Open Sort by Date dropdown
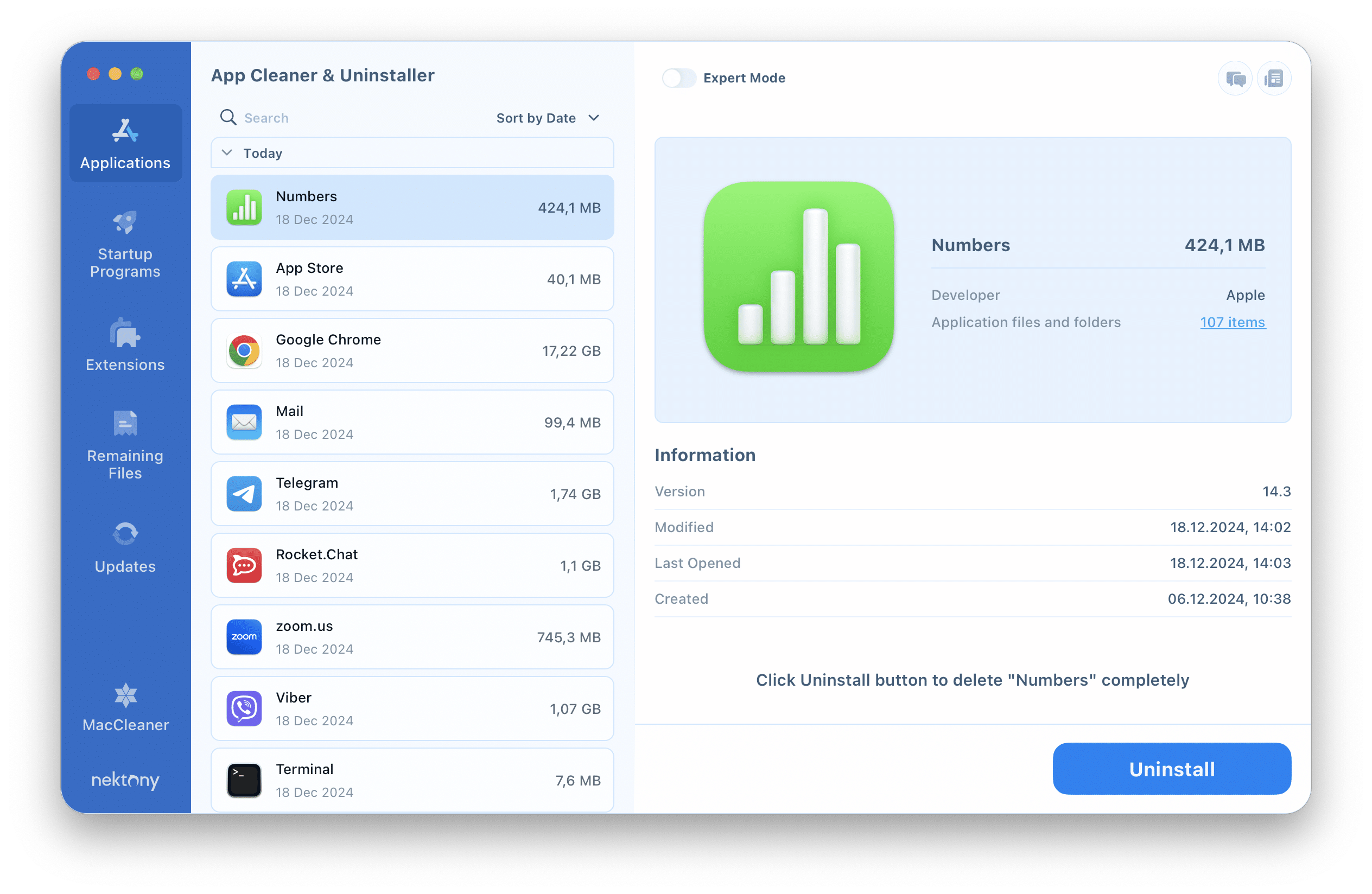The height and width of the screenshot is (894, 1372). (547, 117)
